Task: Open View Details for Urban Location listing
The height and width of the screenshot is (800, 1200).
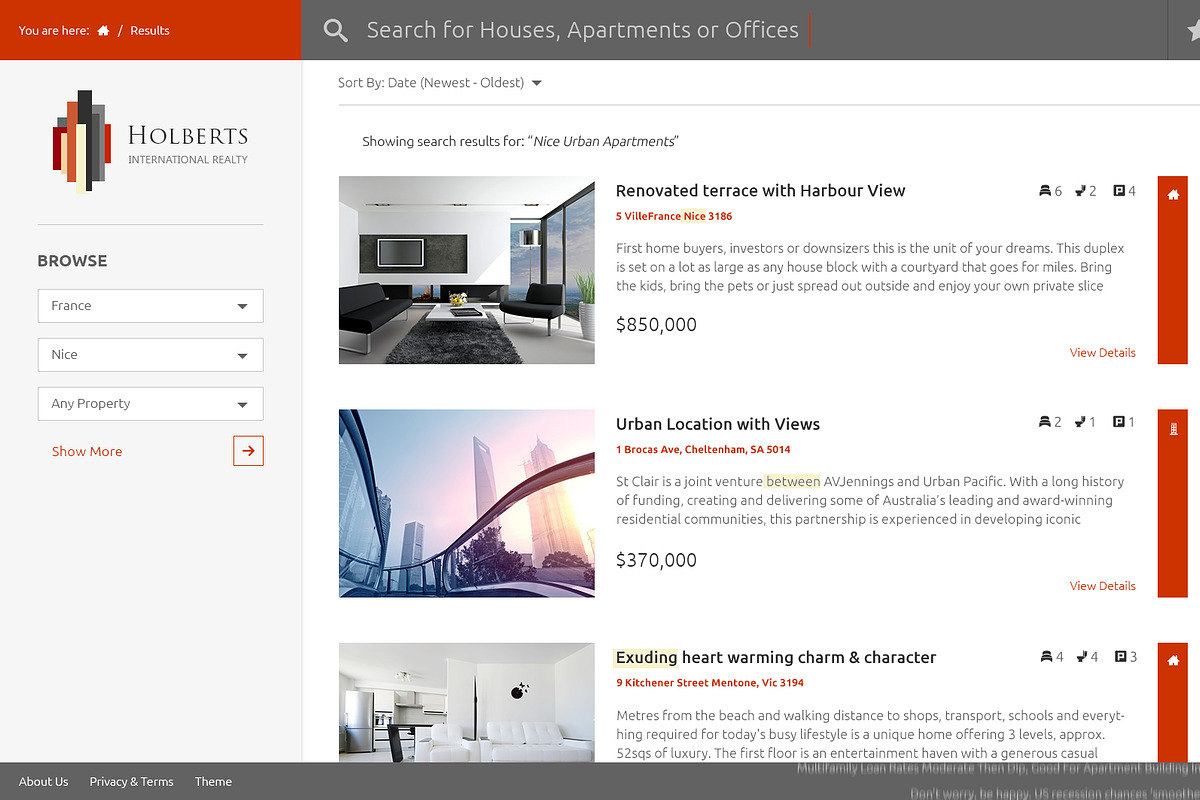Action: 1102,586
